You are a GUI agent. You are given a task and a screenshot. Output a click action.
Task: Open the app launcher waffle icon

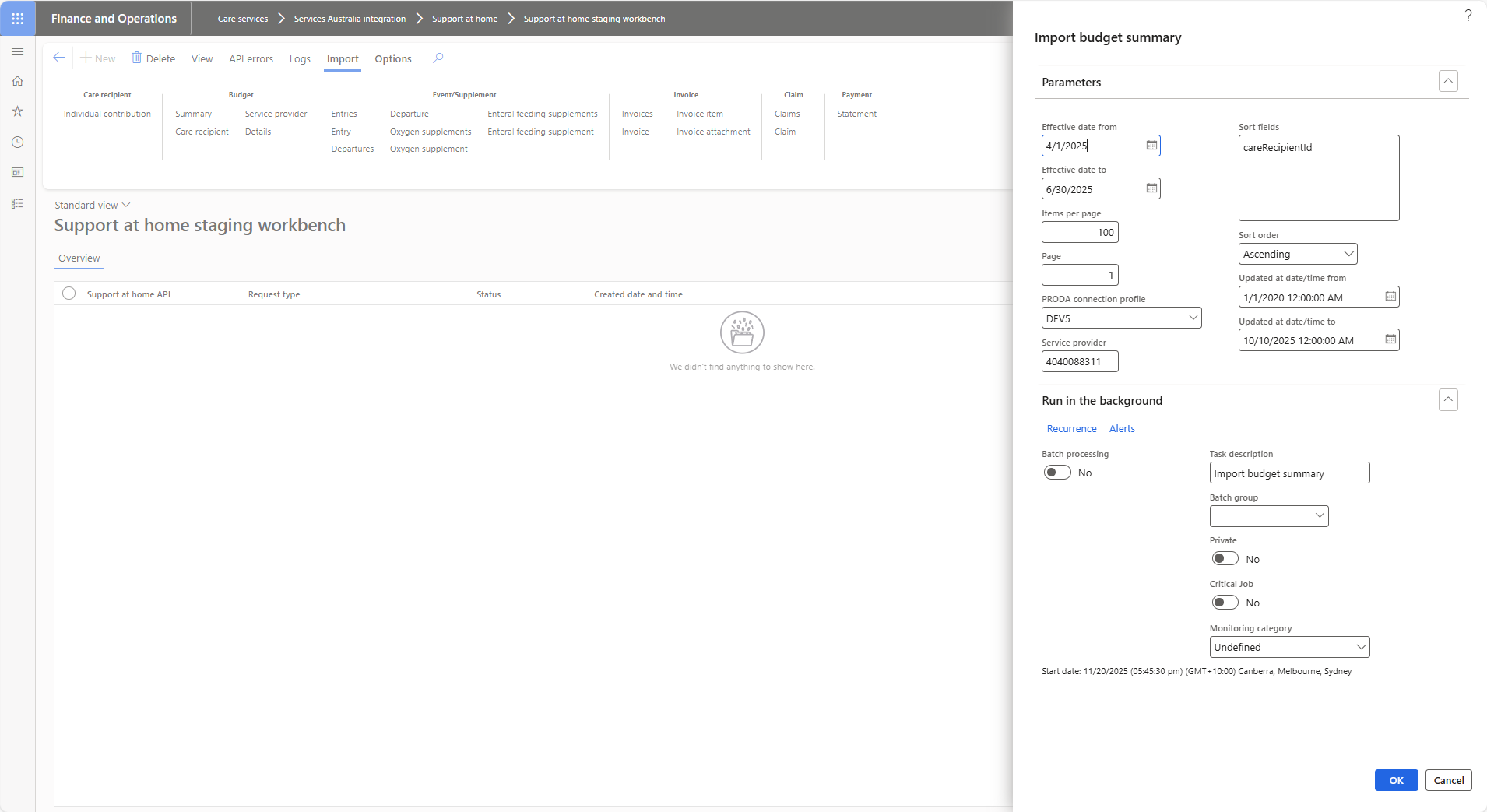pos(17,18)
